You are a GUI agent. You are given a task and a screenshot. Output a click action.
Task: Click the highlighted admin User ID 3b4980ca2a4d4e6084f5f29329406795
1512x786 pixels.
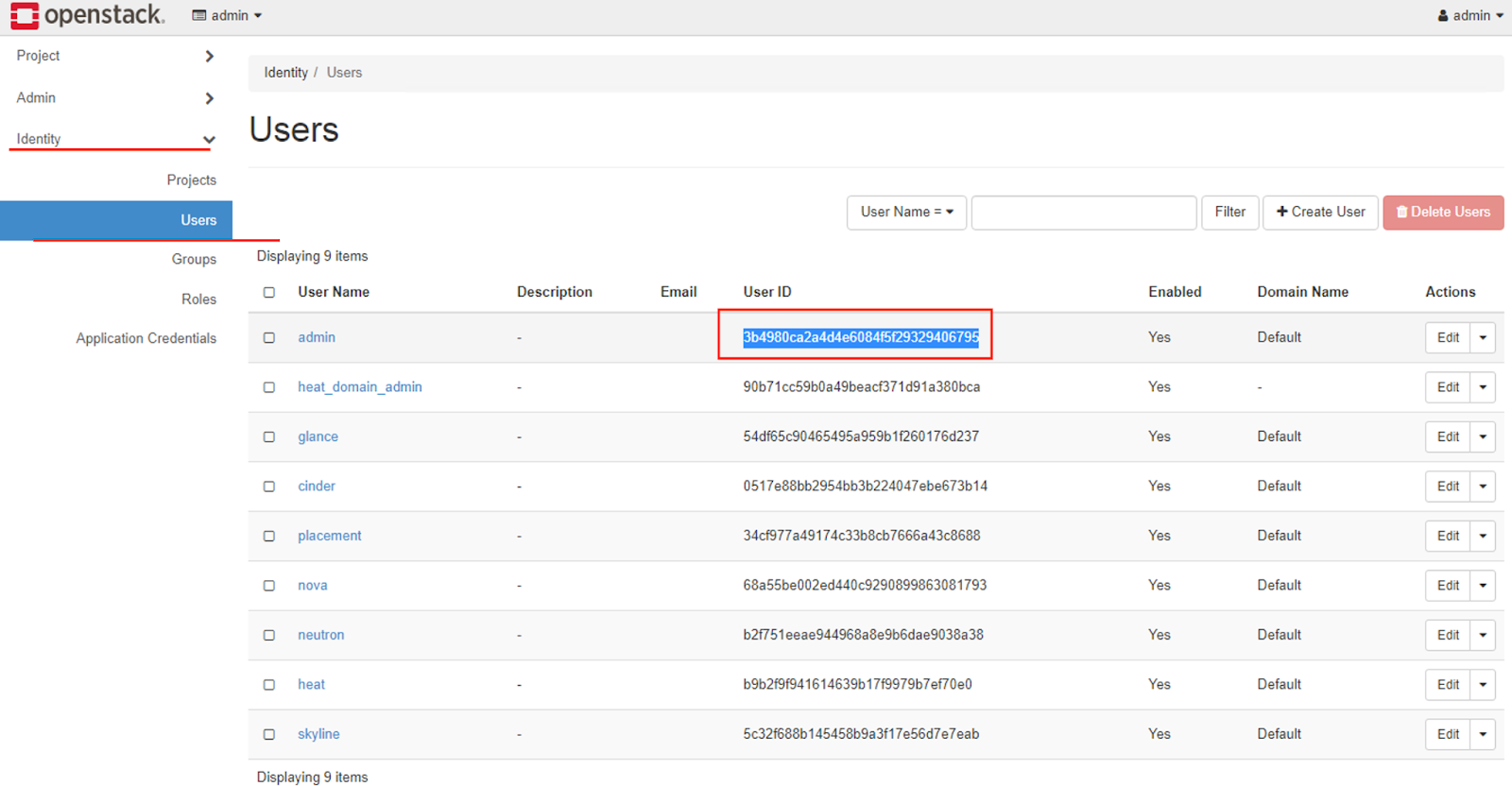click(861, 337)
